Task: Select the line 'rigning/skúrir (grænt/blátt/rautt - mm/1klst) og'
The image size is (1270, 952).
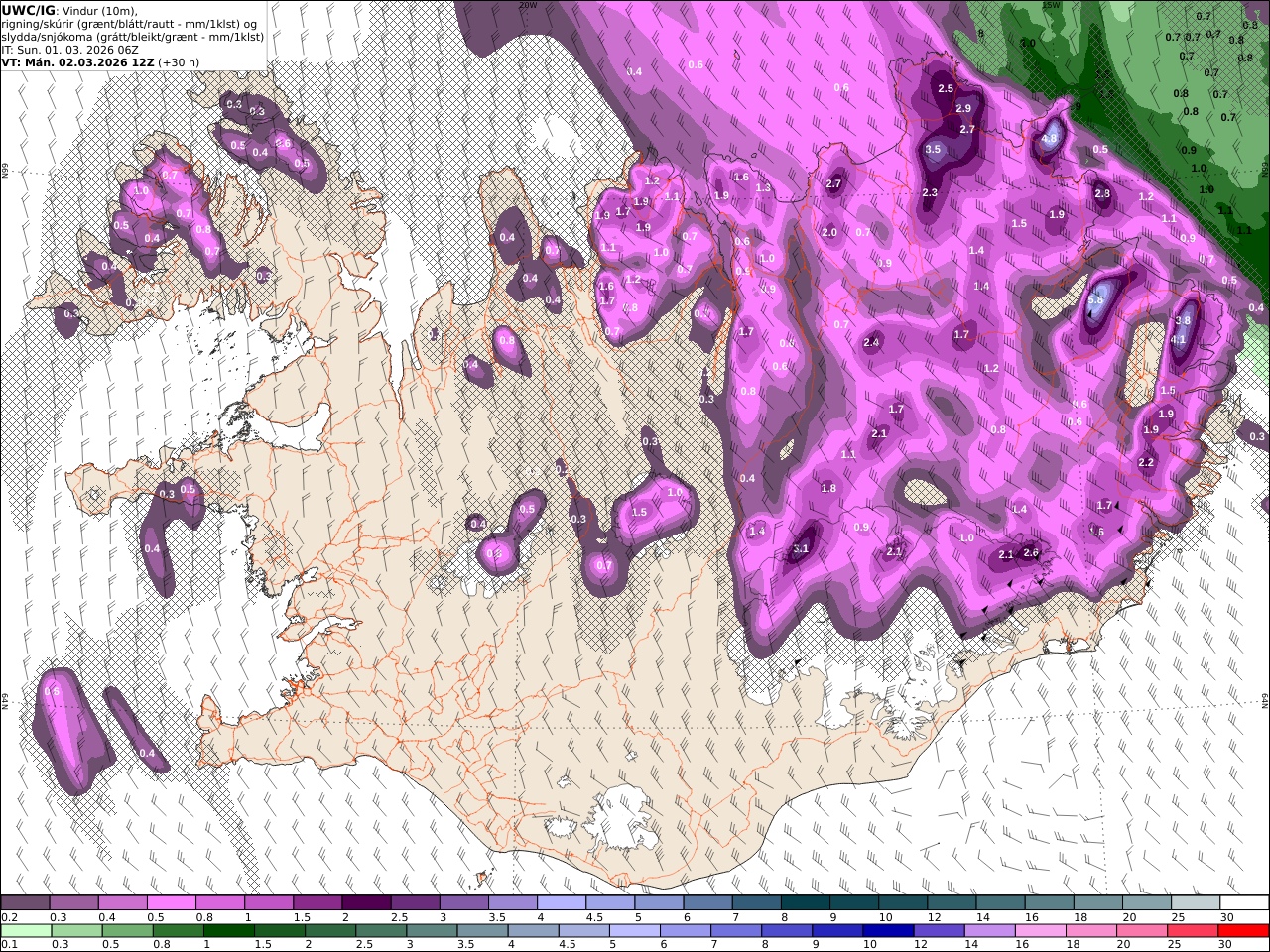Action: click(x=130, y=23)
